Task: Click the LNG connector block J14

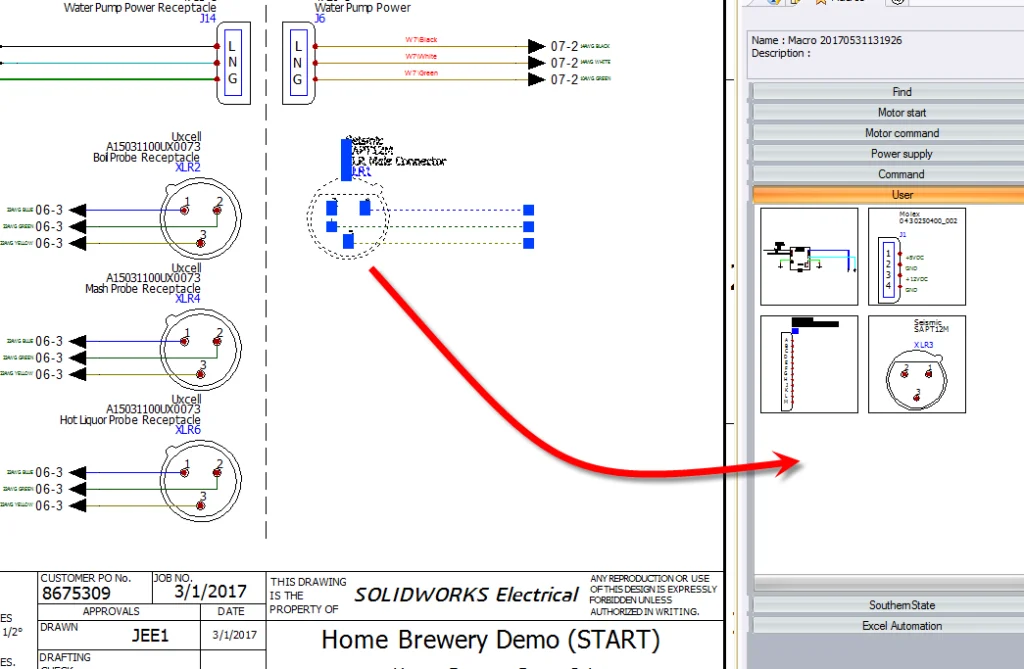Action: coord(233,62)
